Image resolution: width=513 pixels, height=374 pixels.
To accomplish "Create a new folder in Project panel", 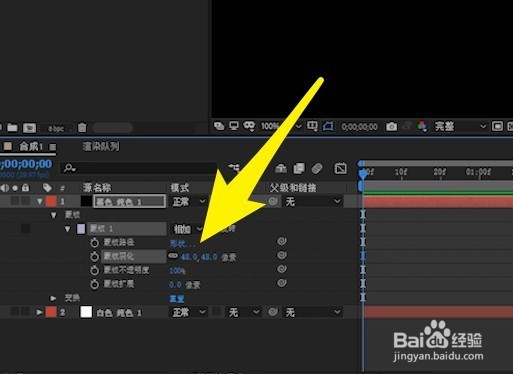I will (12, 127).
